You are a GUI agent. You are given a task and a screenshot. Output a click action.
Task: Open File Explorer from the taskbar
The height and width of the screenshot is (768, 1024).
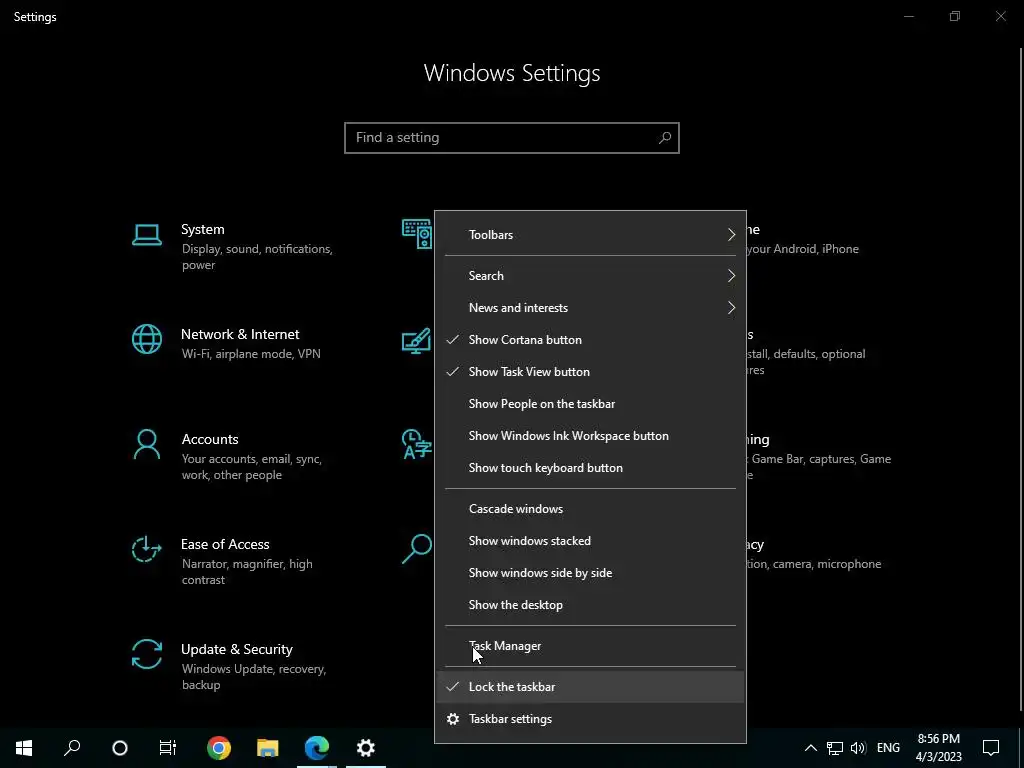(x=268, y=748)
